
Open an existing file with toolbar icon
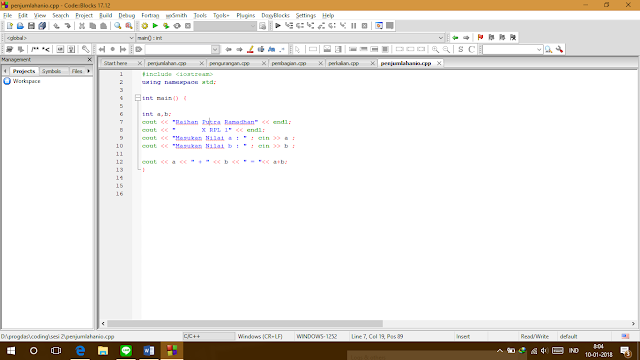point(20,26)
